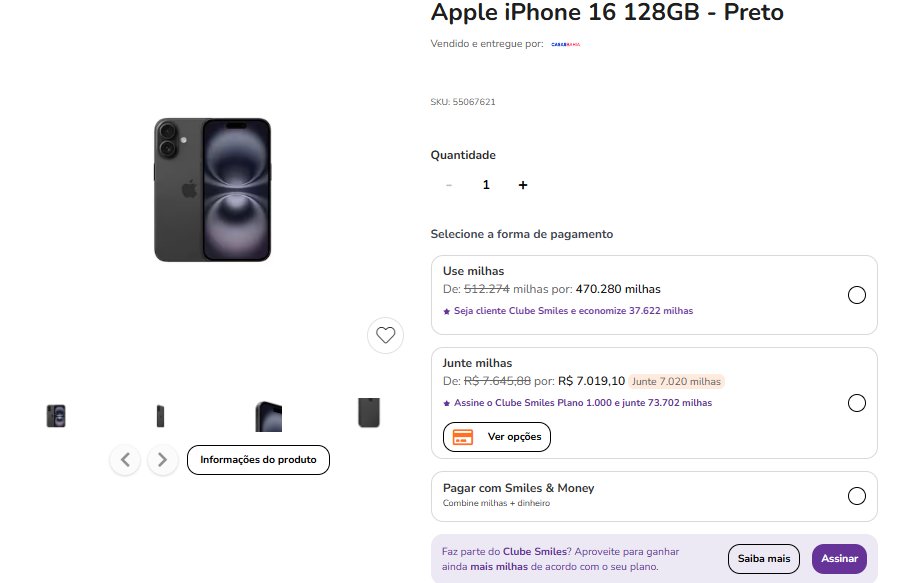Select the last thumbnail showing phone back
The height and width of the screenshot is (583, 913).
point(369,413)
